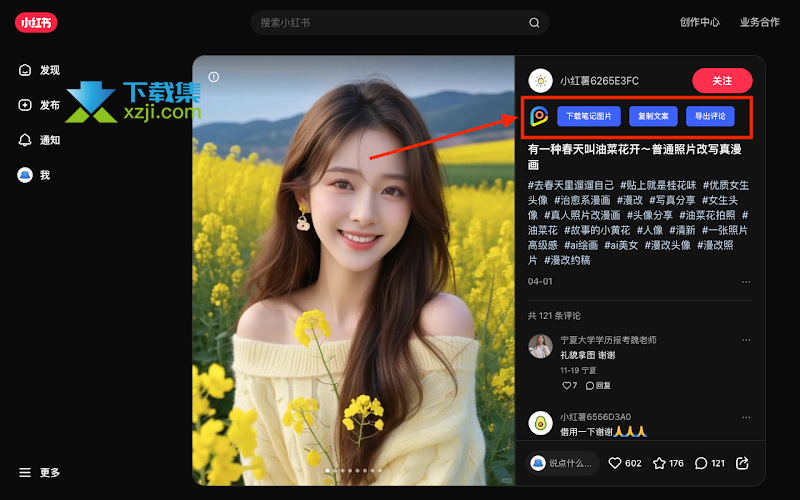Click the 说点什么 comment input
800x500 pixels.
[x=563, y=463]
